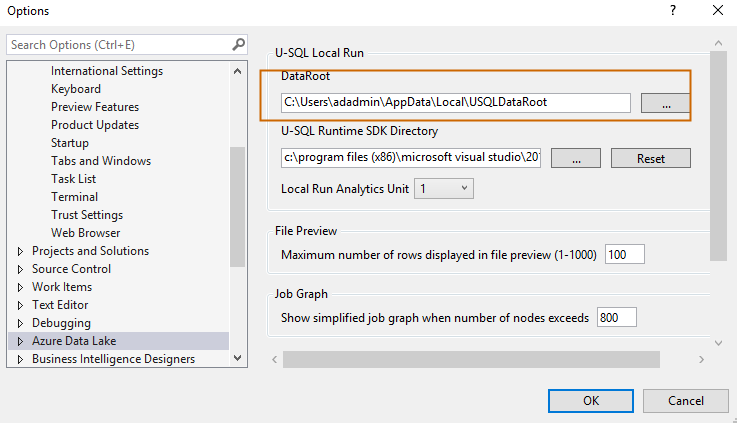Image resolution: width=738 pixels, height=424 pixels.
Task: Expand the Azure Data Lake node
Action: click(20, 342)
